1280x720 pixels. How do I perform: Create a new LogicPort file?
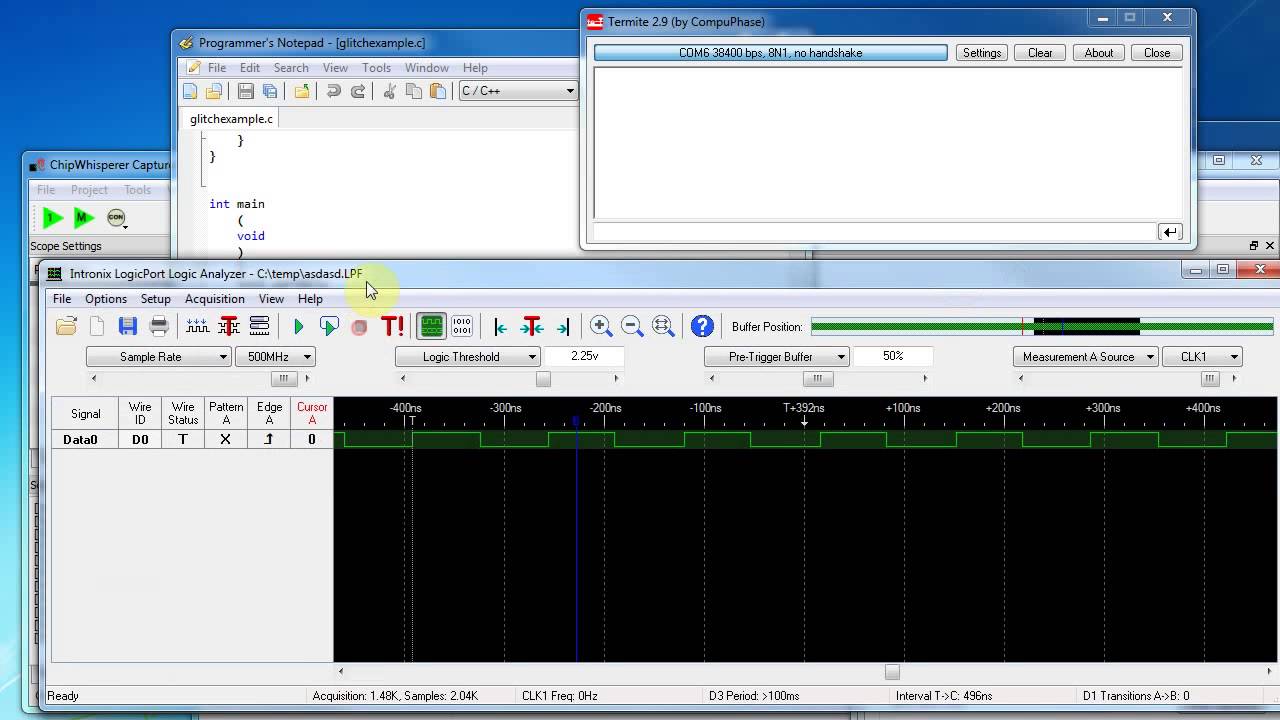click(x=97, y=326)
